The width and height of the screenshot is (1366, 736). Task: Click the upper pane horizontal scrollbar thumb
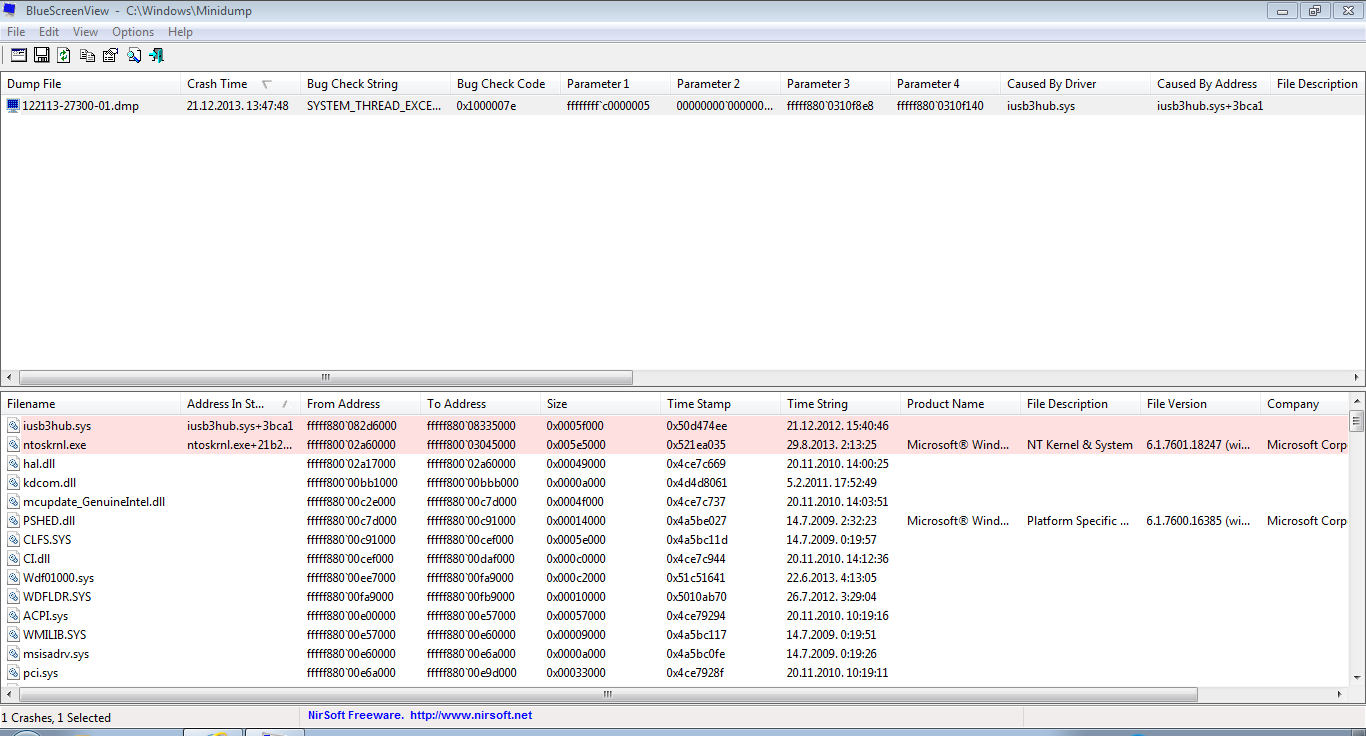(325, 378)
